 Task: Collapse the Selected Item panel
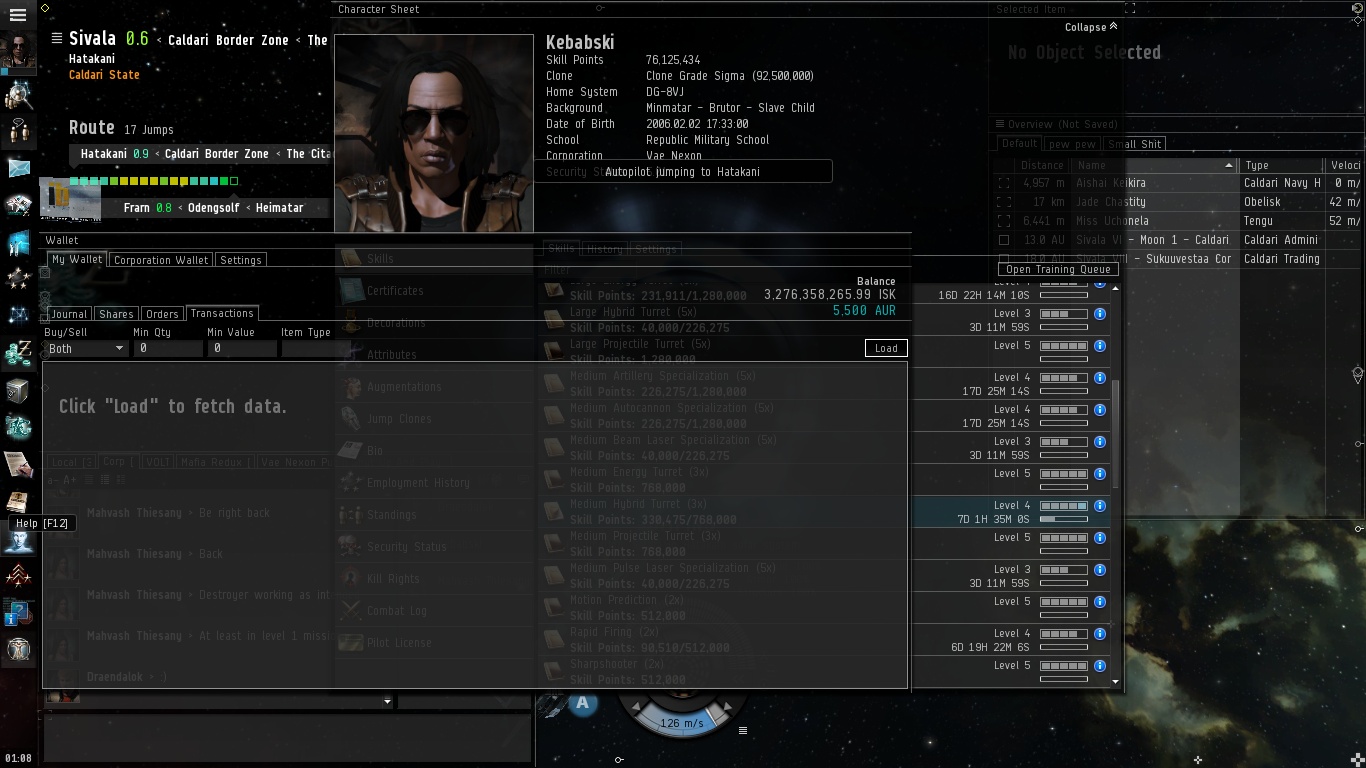[x=1091, y=27]
